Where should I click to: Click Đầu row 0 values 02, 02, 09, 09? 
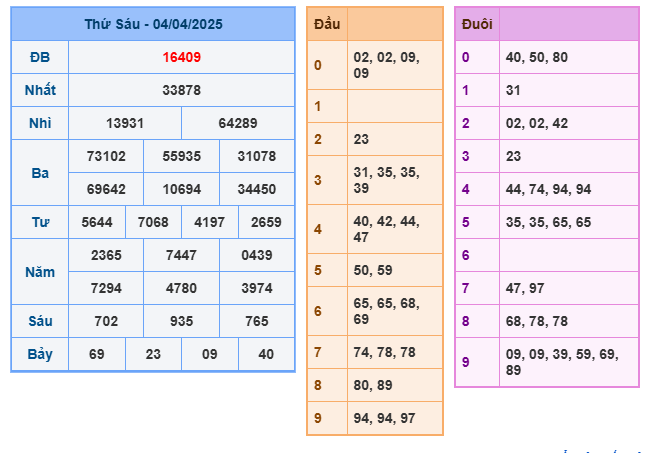387,65
